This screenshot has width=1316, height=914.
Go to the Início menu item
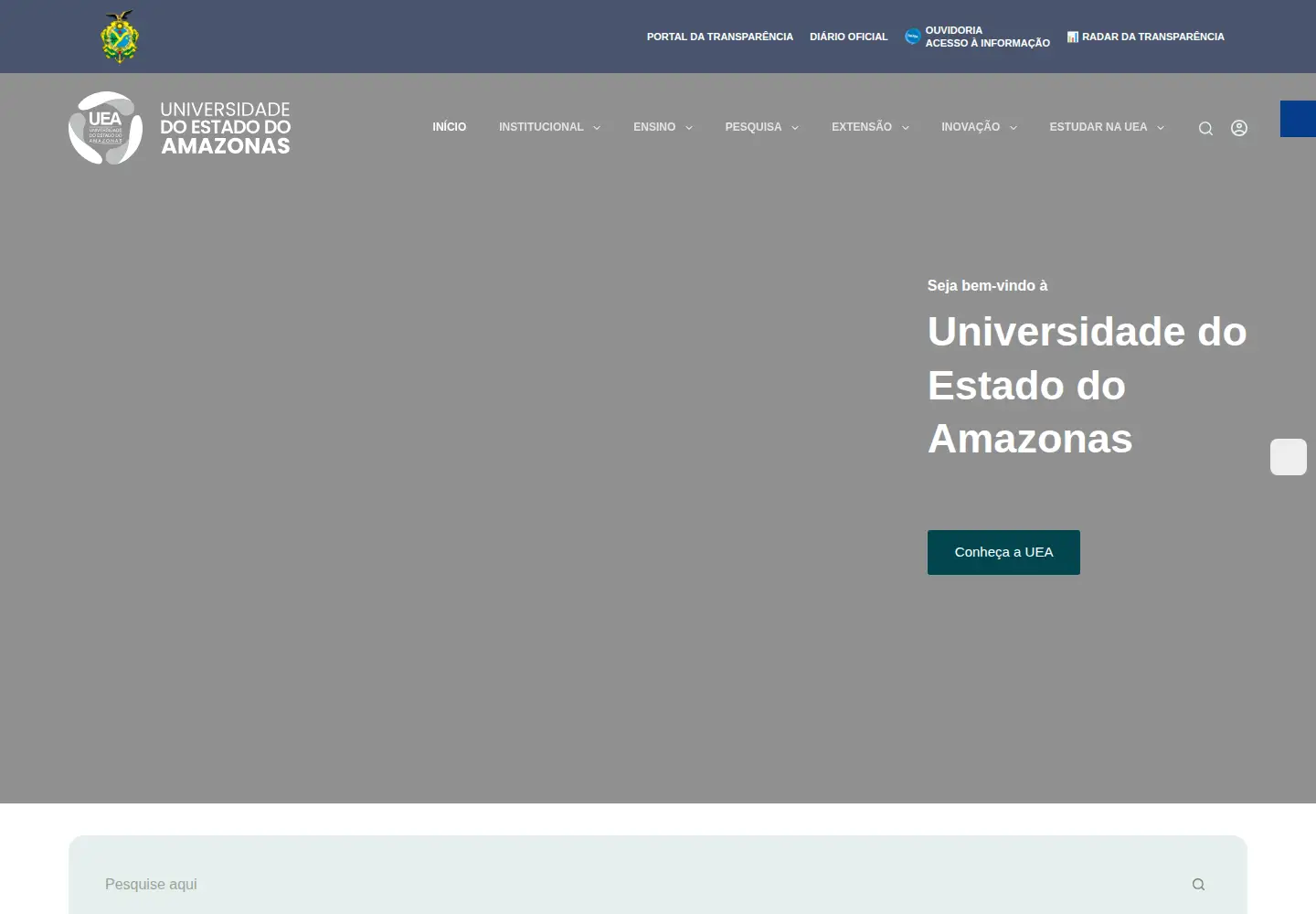(450, 127)
